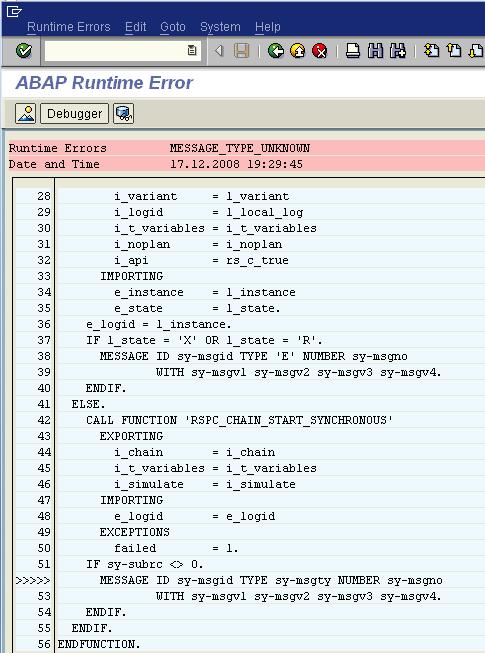The width and height of the screenshot is (485, 653).
Task: Click the >>>>> error line marker
Action: pyautogui.click(x=32, y=580)
